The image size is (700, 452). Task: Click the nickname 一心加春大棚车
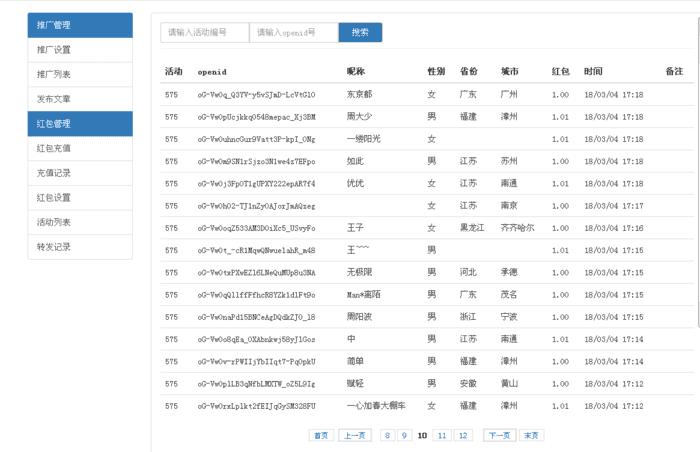376,406
